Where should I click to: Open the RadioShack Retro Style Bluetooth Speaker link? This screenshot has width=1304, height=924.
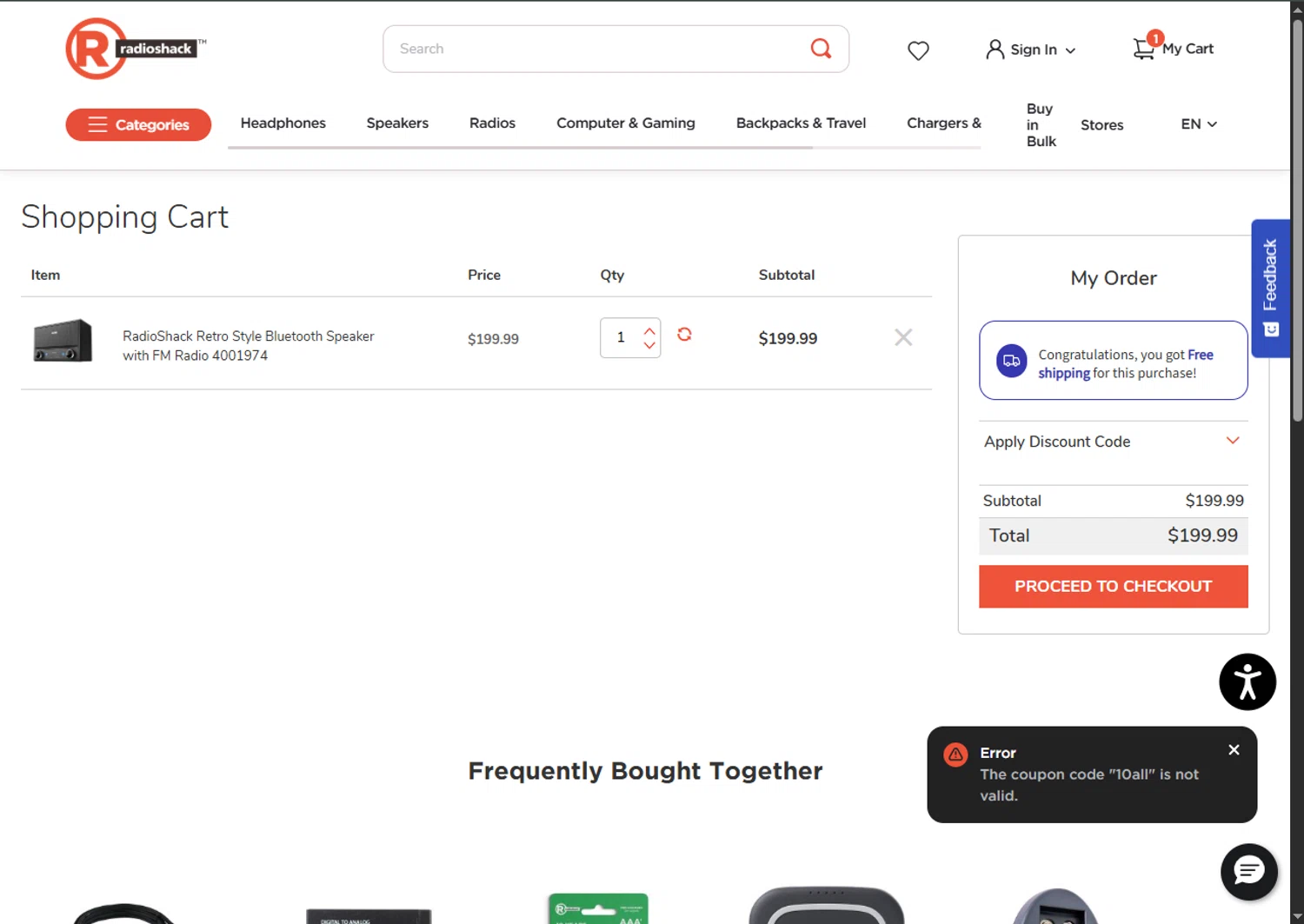pyautogui.click(x=249, y=346)
